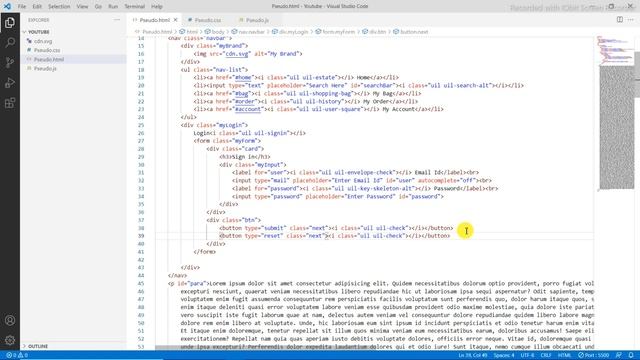640x360 pixels.
Task: Click the errors and warnings status indicator
Action: click(17, 355)
